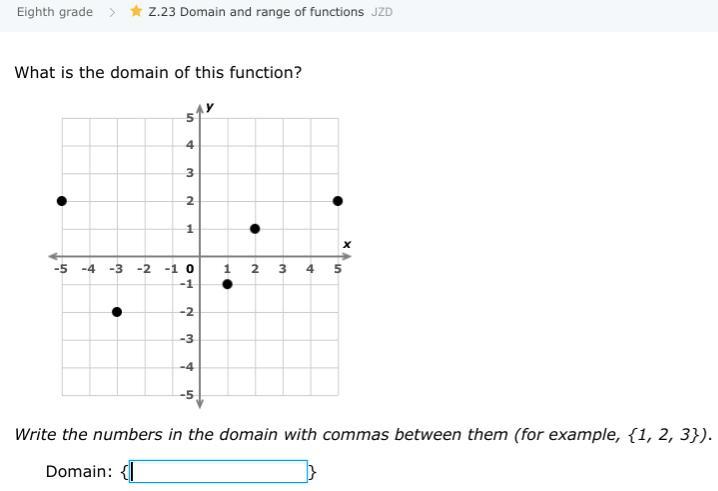
Task: Click the breadcrumb chevron separator arrow
Action: 113,12
